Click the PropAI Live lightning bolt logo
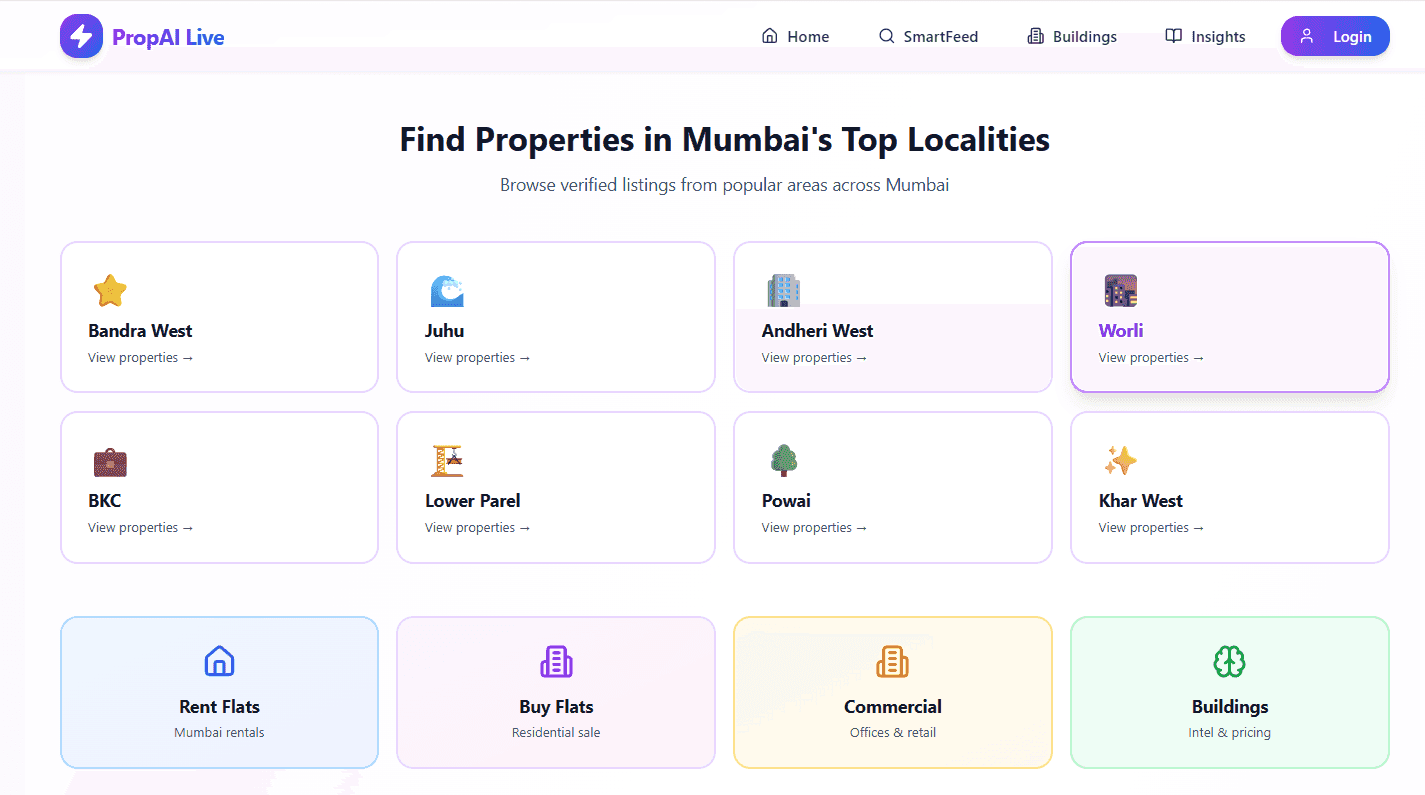The image size is (1425, 795). point(81,37)
